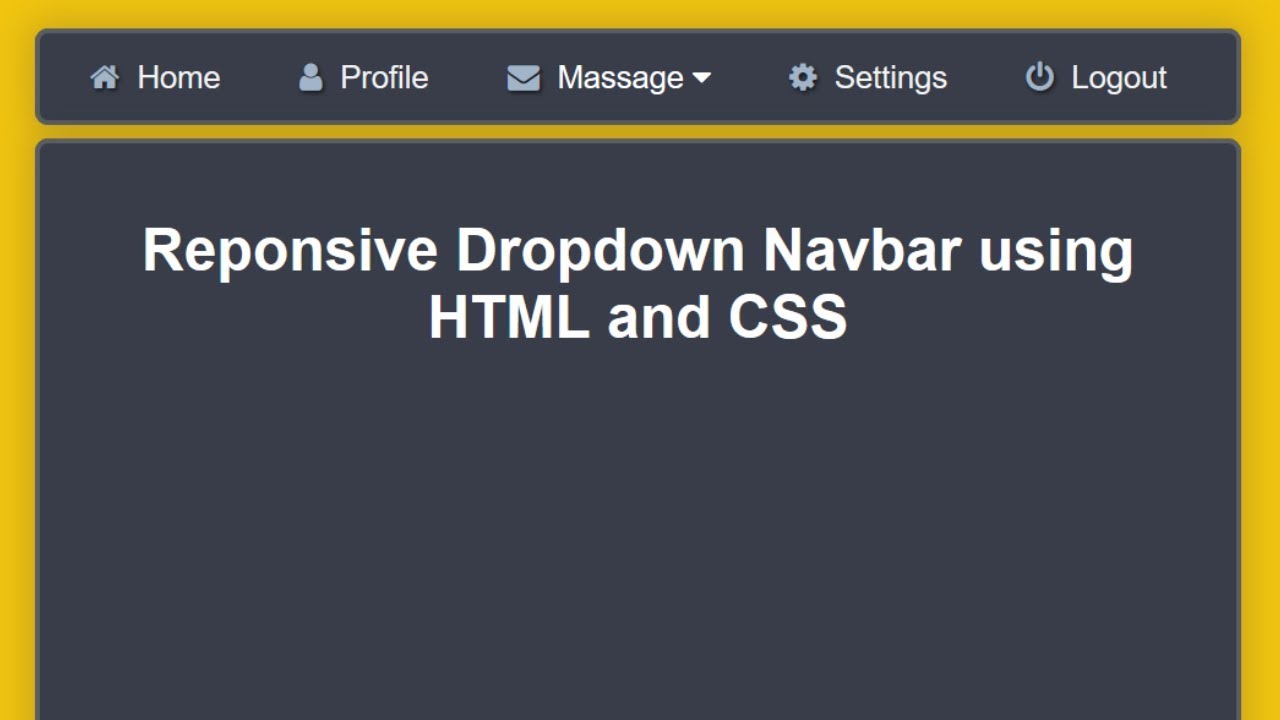The width and height of the screenshot is (1280, 720).
Task: Expand the Massage dropdown caret arrow
Action: pos(701,78)
